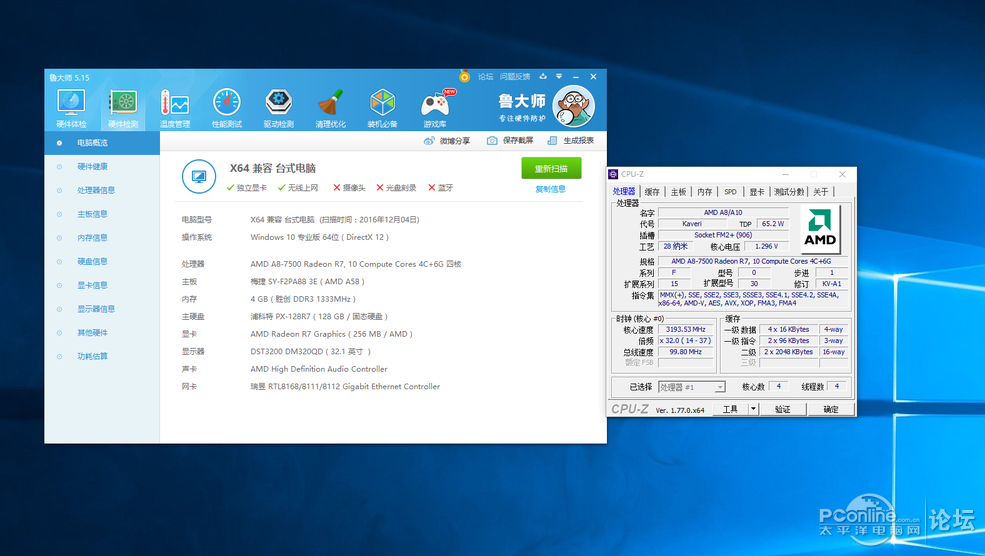Open 驱动检测 driver detection icon
The height and width of the screenshot is (556, 985).
click(278, 108)
